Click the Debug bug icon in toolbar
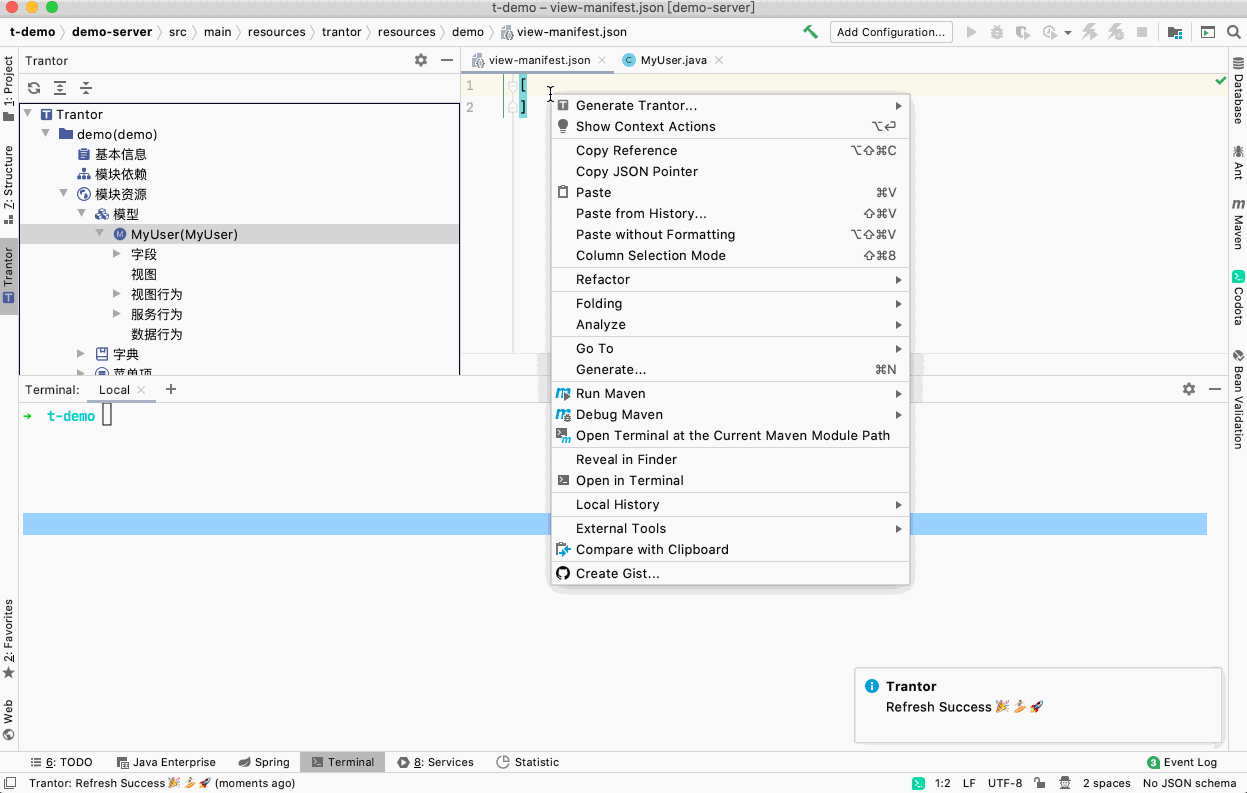Screen dimensions: 1247x793 pyautogui.click(x=996, y=32)
